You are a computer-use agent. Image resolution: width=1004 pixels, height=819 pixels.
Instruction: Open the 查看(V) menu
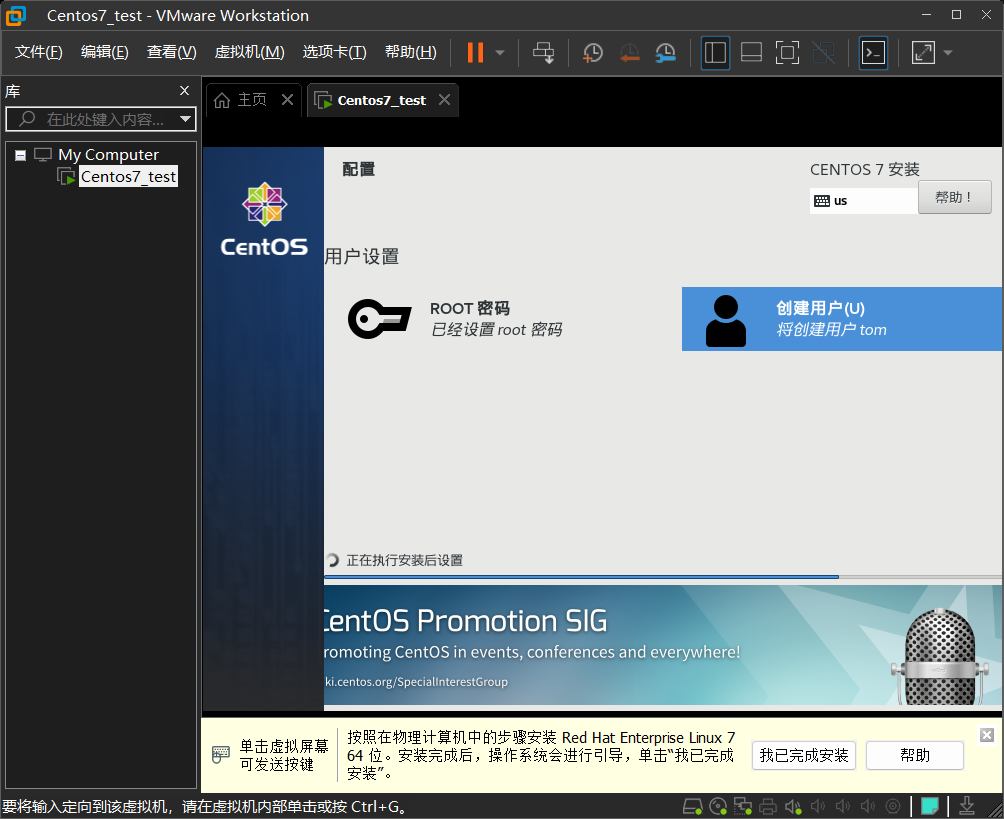click(x=172, y=52)
